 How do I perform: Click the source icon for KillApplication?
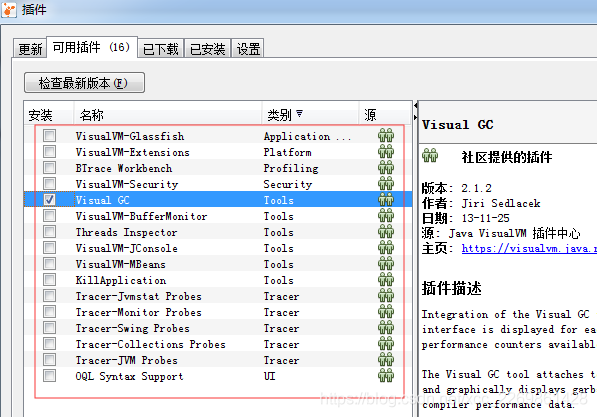(x=386, y=280)
